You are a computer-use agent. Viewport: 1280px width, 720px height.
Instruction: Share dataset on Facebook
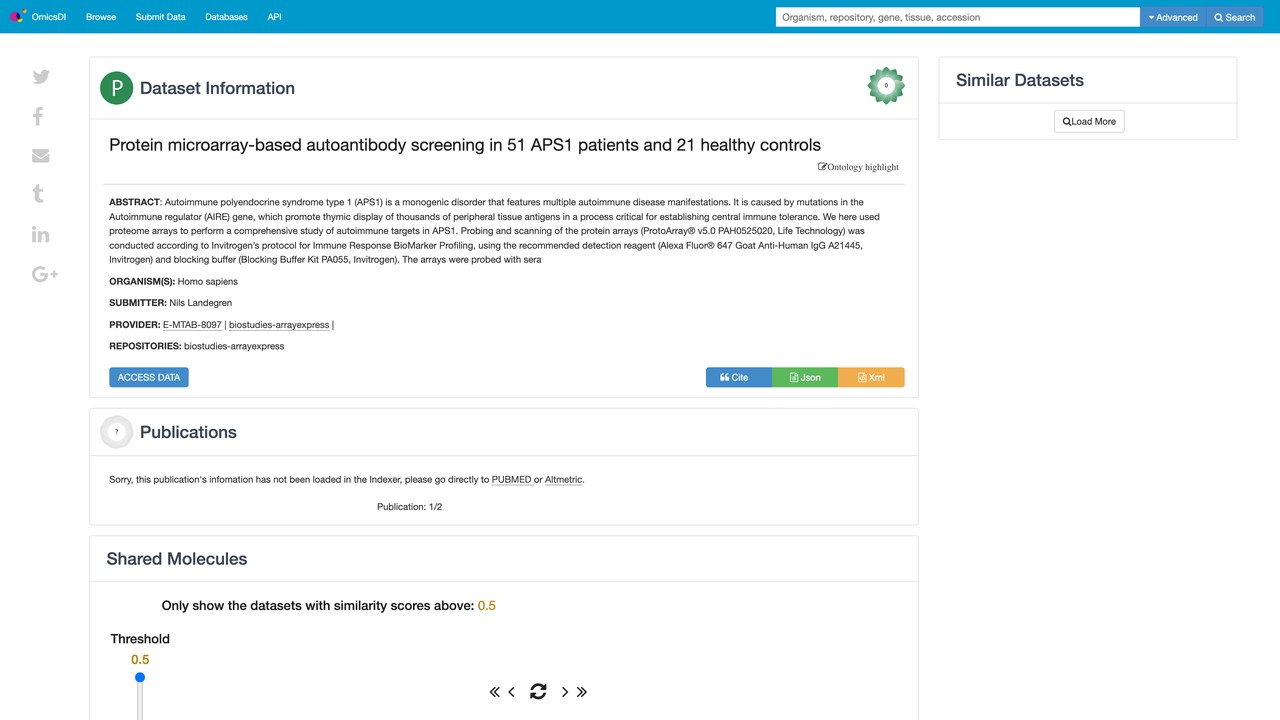[38, 116]
